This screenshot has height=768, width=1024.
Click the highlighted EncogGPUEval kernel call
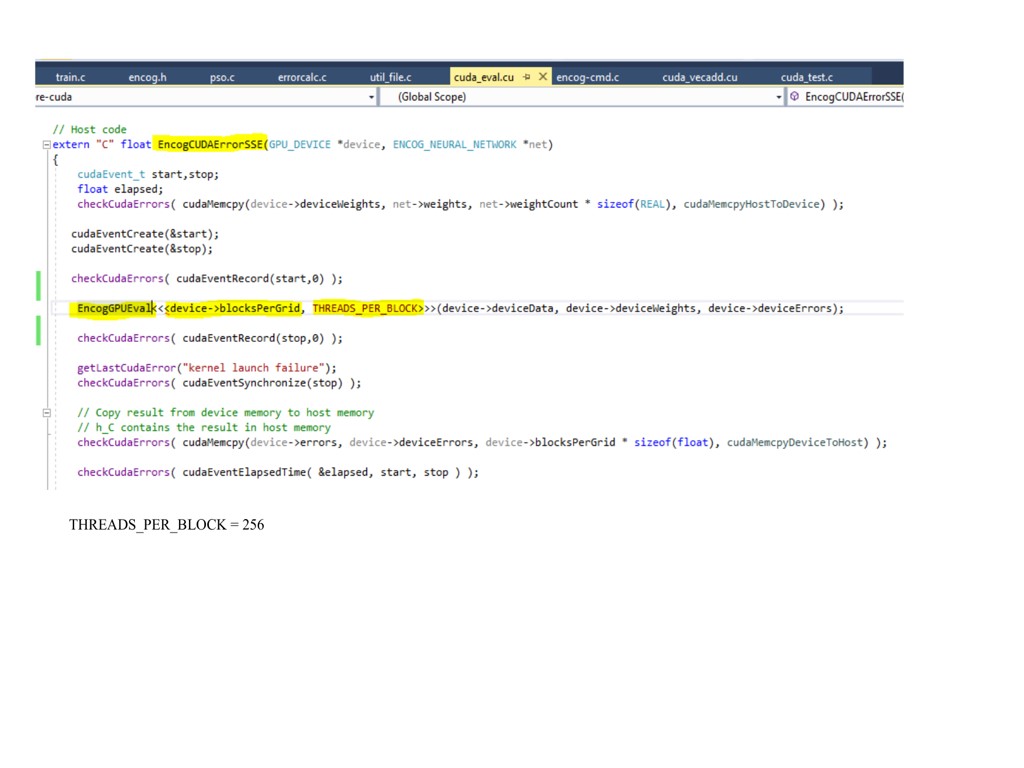(113, 308)
